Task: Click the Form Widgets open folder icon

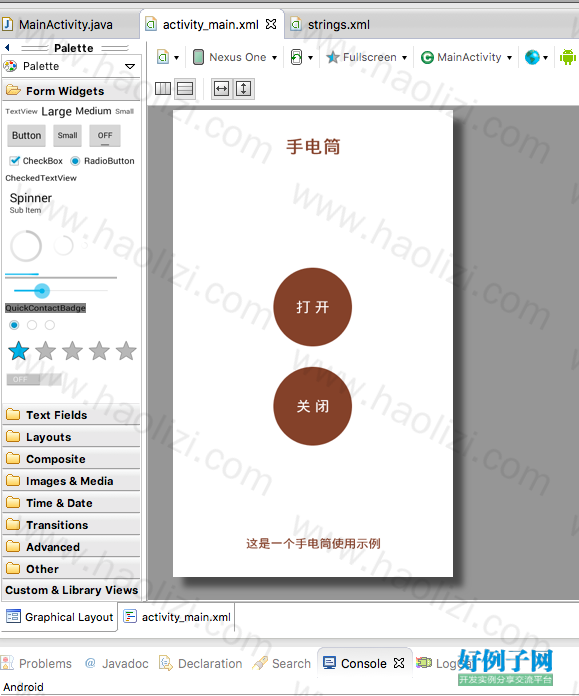Action: coord(13,91)
